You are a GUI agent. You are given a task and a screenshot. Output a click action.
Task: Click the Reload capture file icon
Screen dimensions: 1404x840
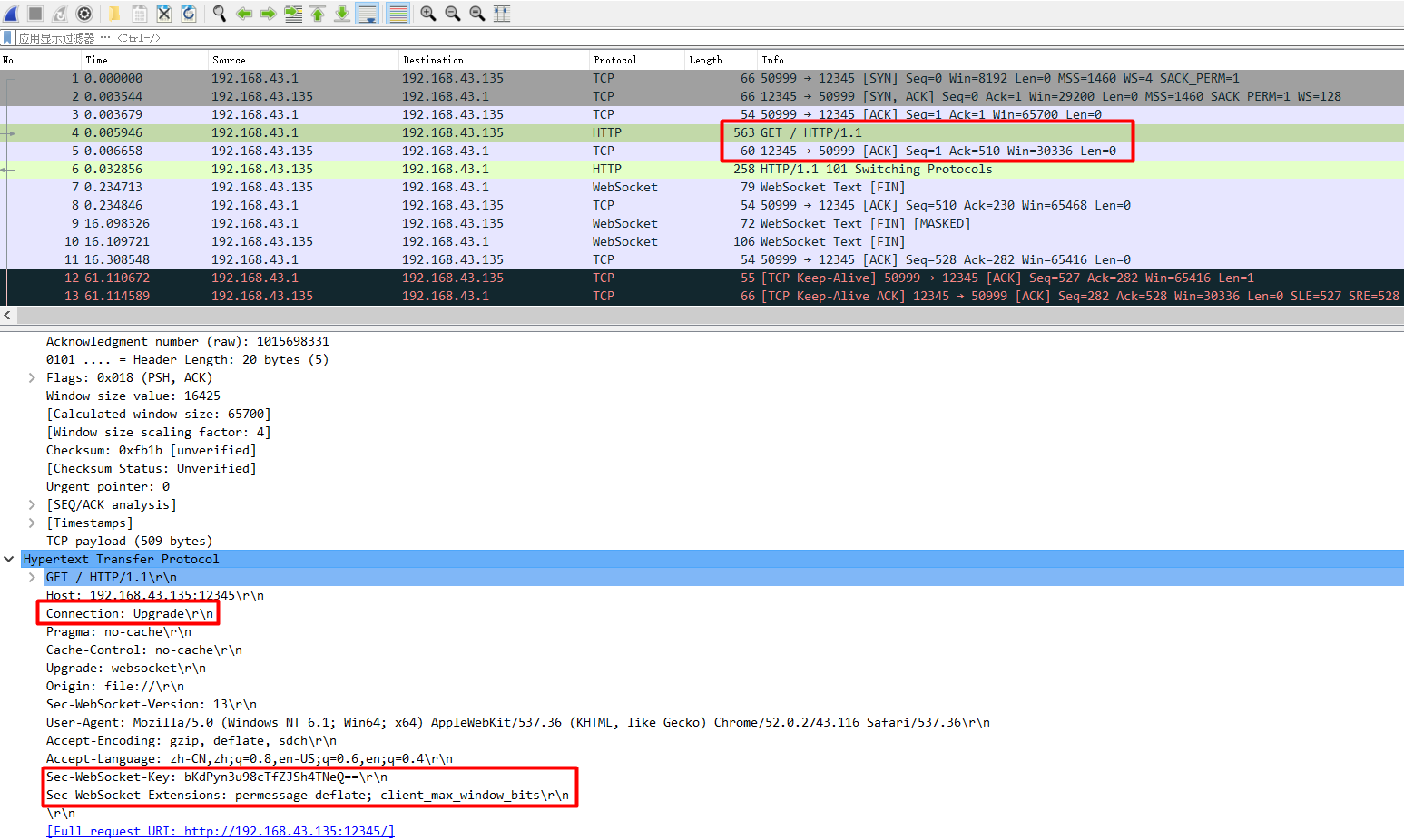[190, 13]
